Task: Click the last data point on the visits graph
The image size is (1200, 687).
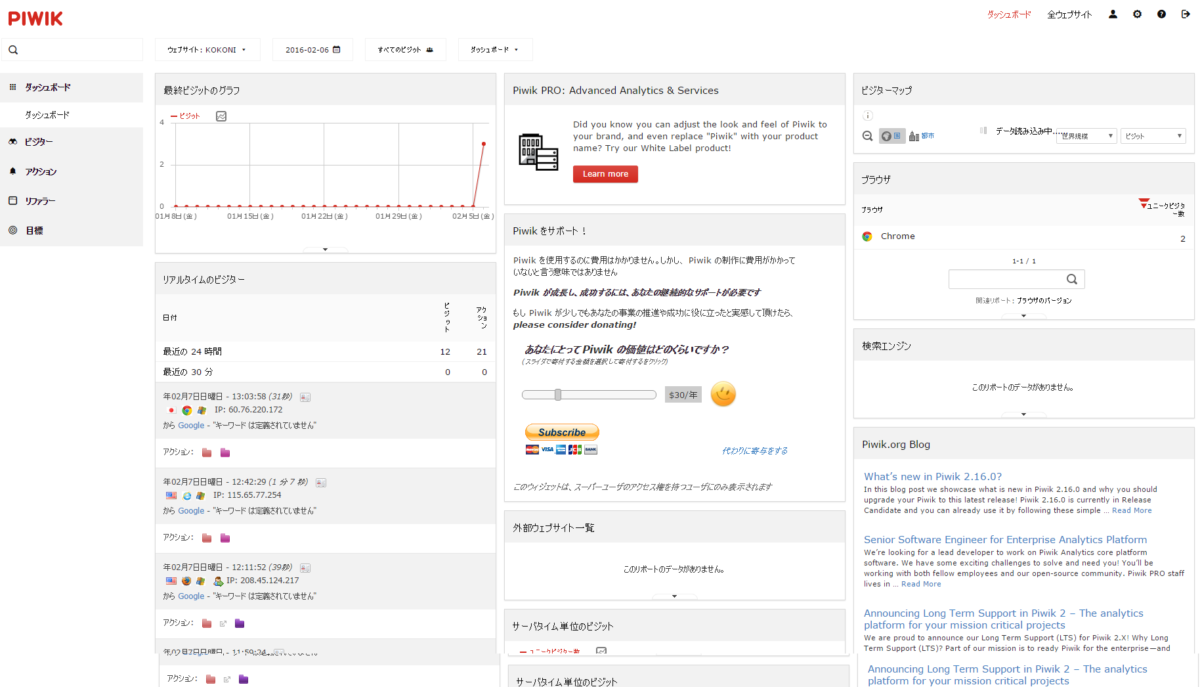Action: (484, 144)
